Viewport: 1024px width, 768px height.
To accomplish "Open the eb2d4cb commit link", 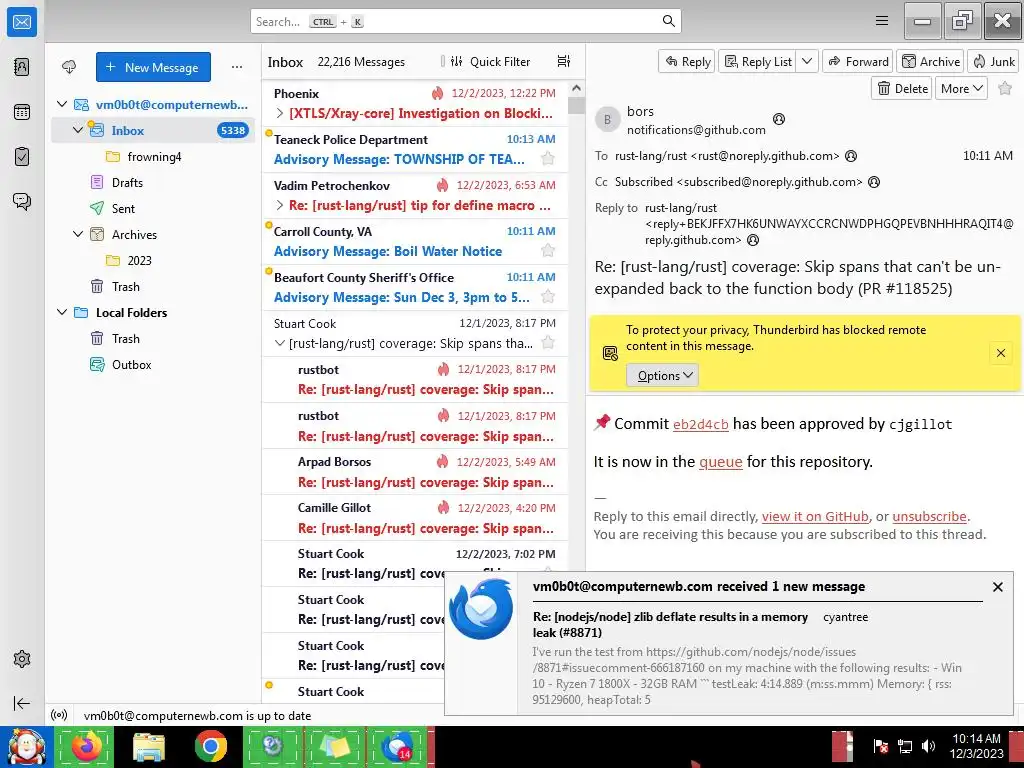I will pos(700,424).
